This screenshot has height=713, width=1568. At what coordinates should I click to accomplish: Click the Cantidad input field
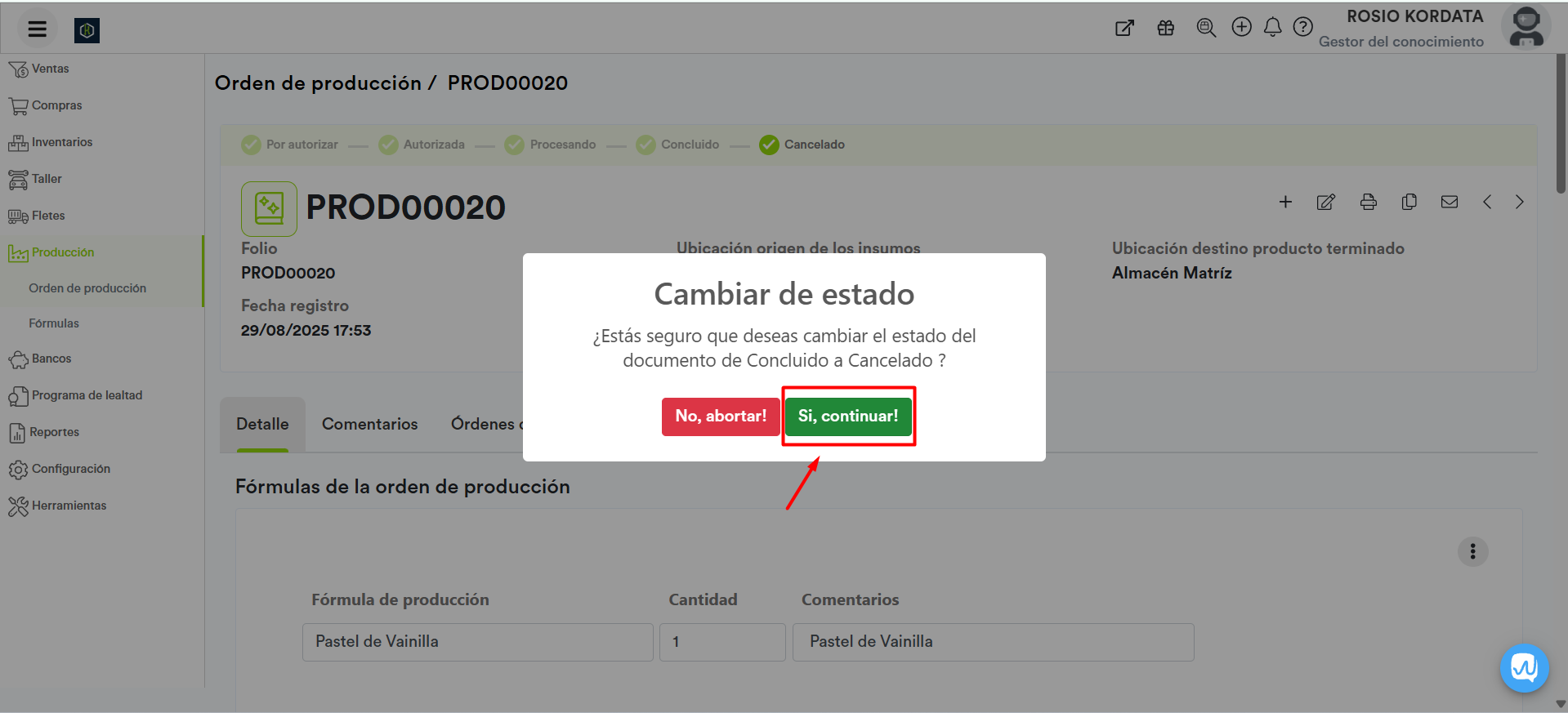click(x=721, y=642)
